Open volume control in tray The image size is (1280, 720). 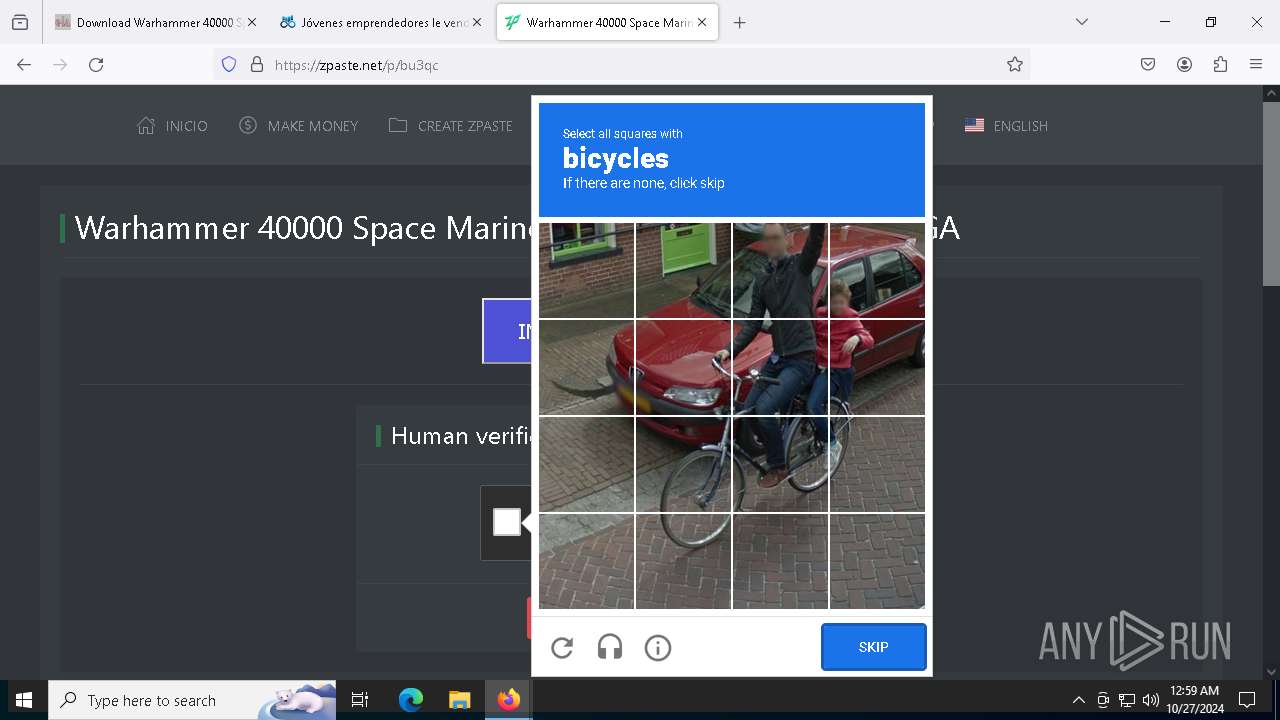click(x=1151, y=700)
